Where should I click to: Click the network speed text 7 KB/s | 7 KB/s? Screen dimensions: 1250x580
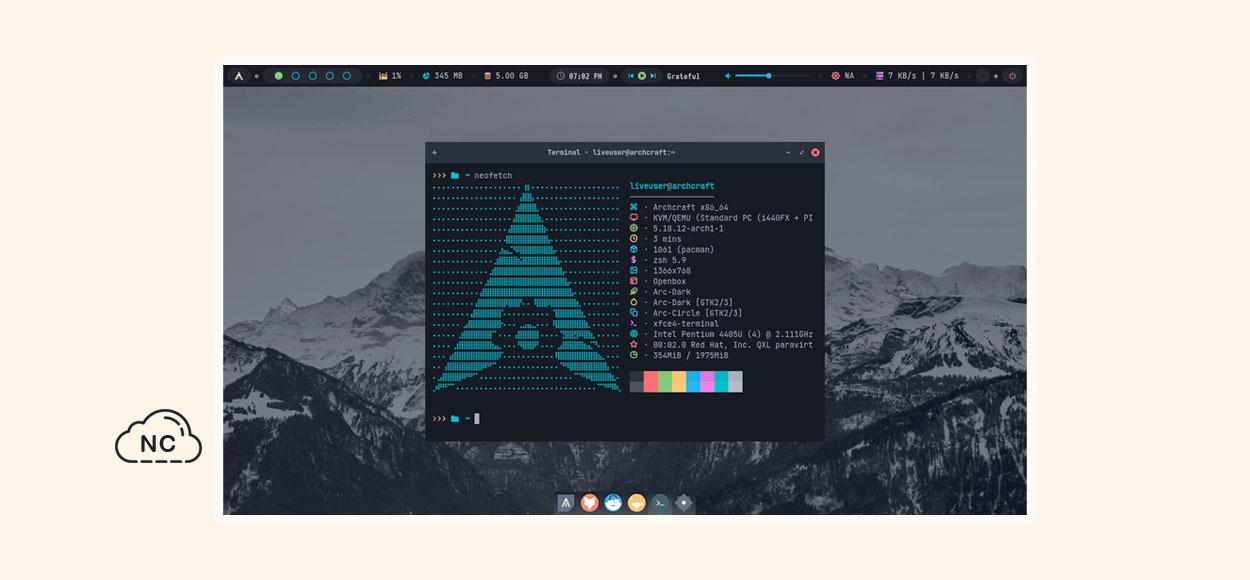(x=923, y=76)
